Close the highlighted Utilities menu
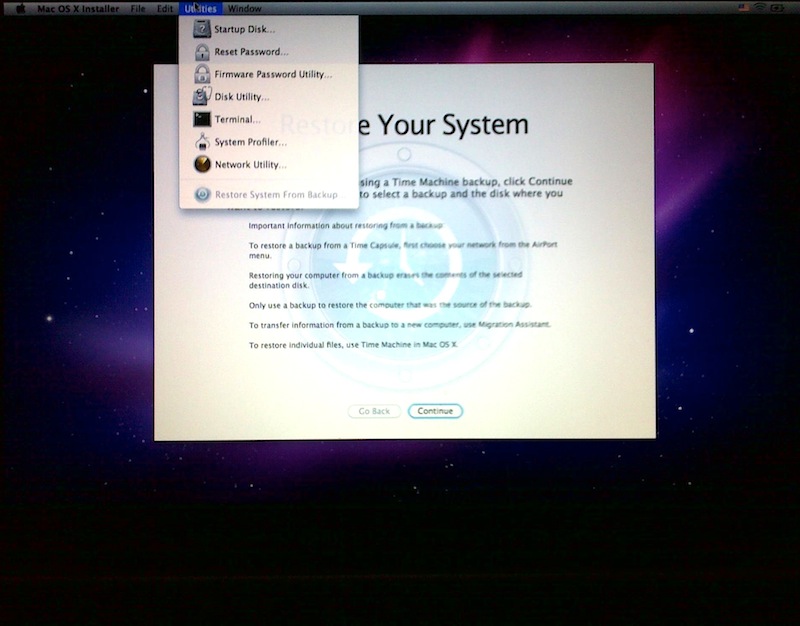800x626 pixels. [201, 9]
